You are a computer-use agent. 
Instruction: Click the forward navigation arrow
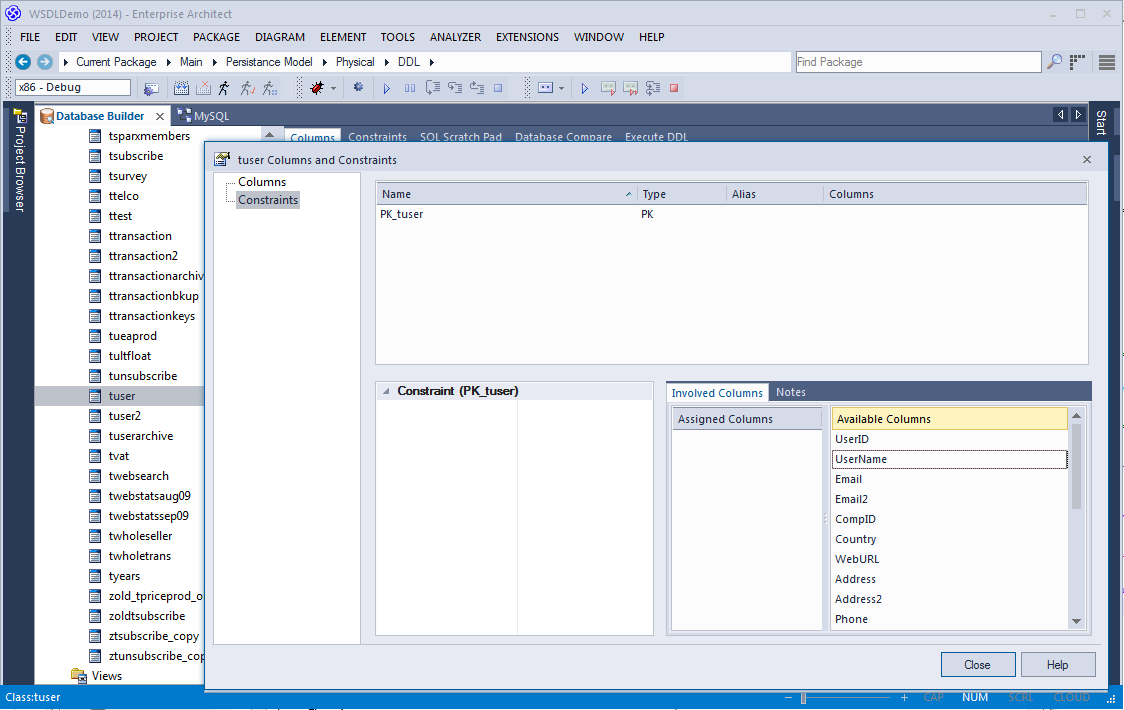click(x=44, y=62)
